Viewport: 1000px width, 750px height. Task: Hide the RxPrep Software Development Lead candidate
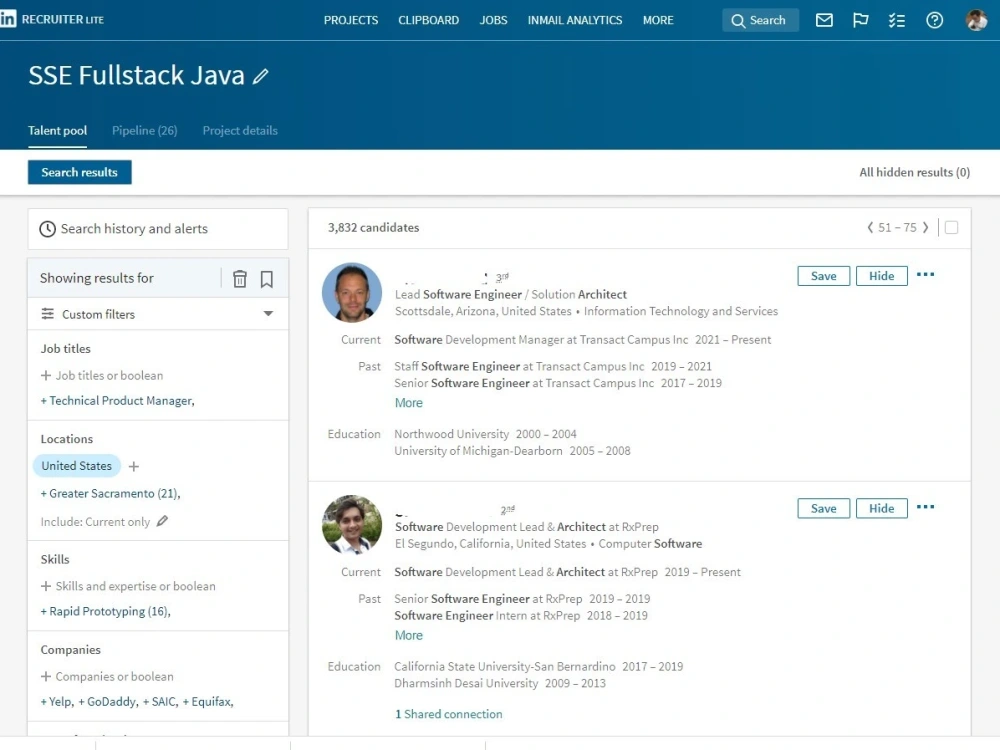click(x=881, y=508)
